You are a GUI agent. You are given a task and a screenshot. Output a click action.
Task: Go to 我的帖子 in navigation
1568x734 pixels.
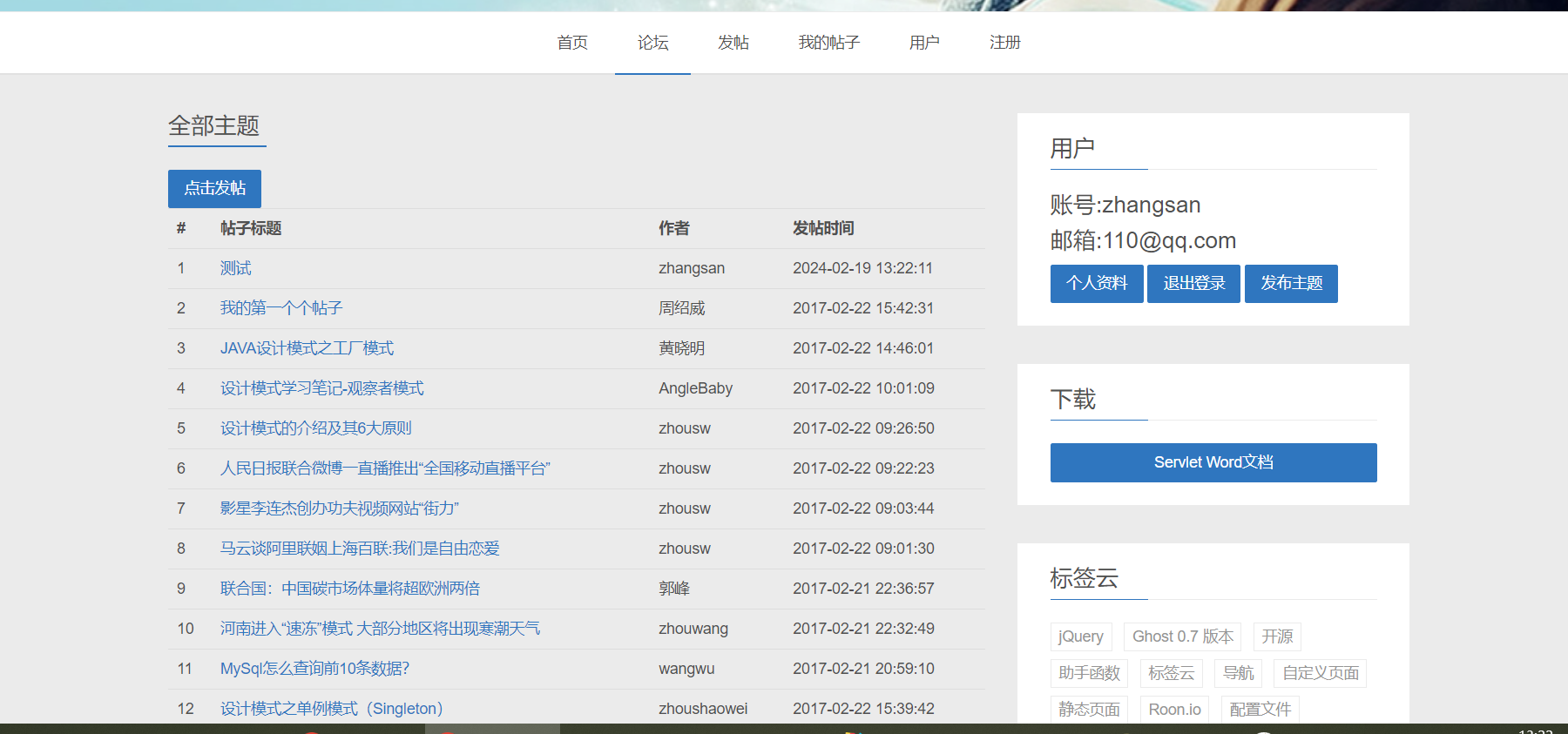pyautogui.click(x=828, y=43)
